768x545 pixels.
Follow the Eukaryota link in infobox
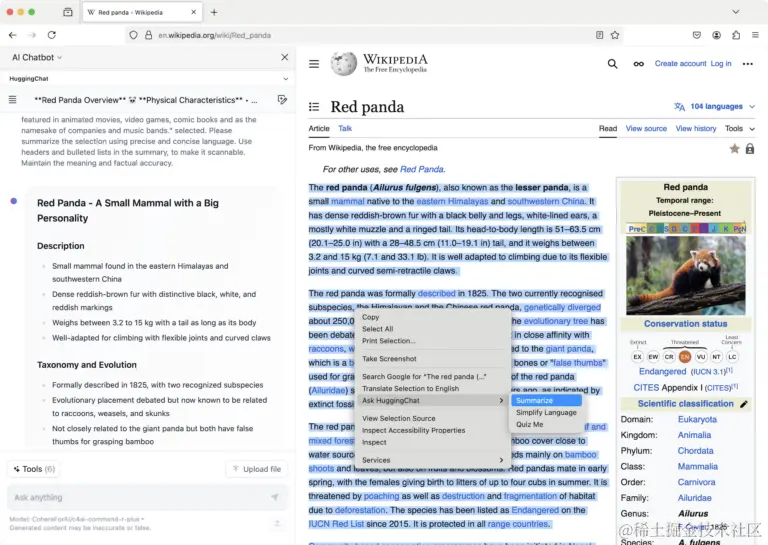tap(697, 420)
